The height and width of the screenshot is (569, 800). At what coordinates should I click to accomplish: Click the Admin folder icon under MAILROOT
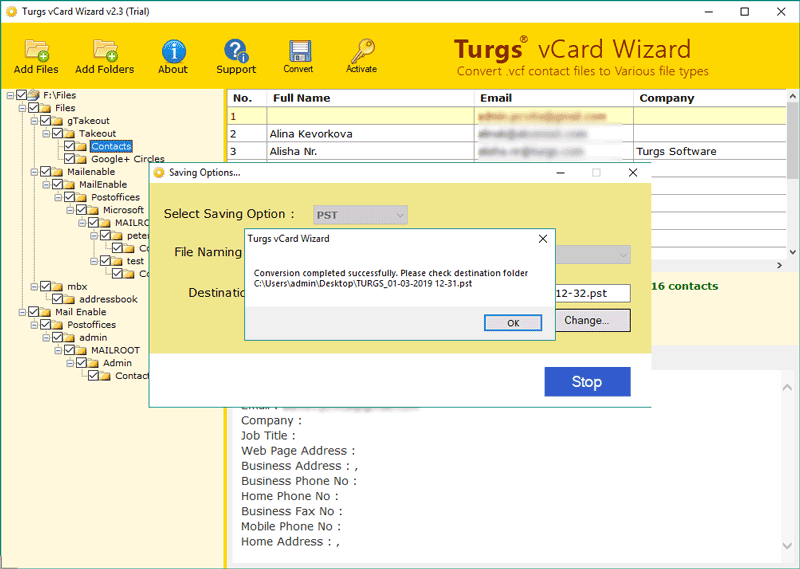point(93,363)
